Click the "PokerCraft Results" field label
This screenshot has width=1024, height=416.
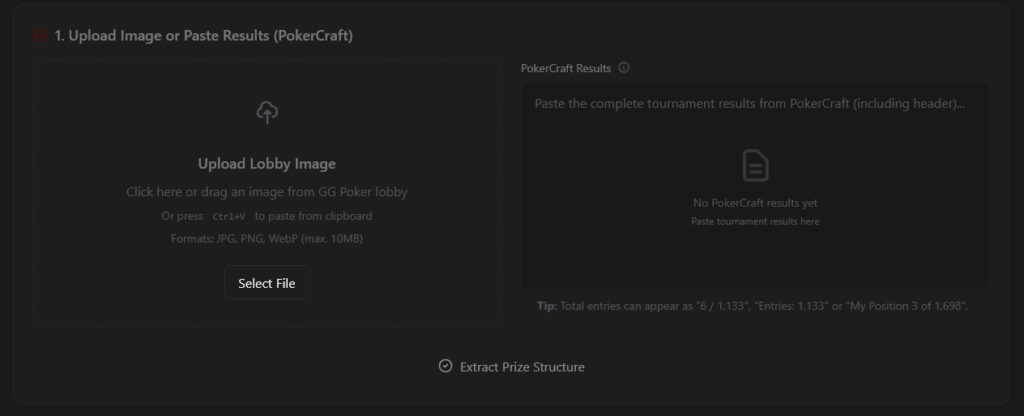[566, 68]
